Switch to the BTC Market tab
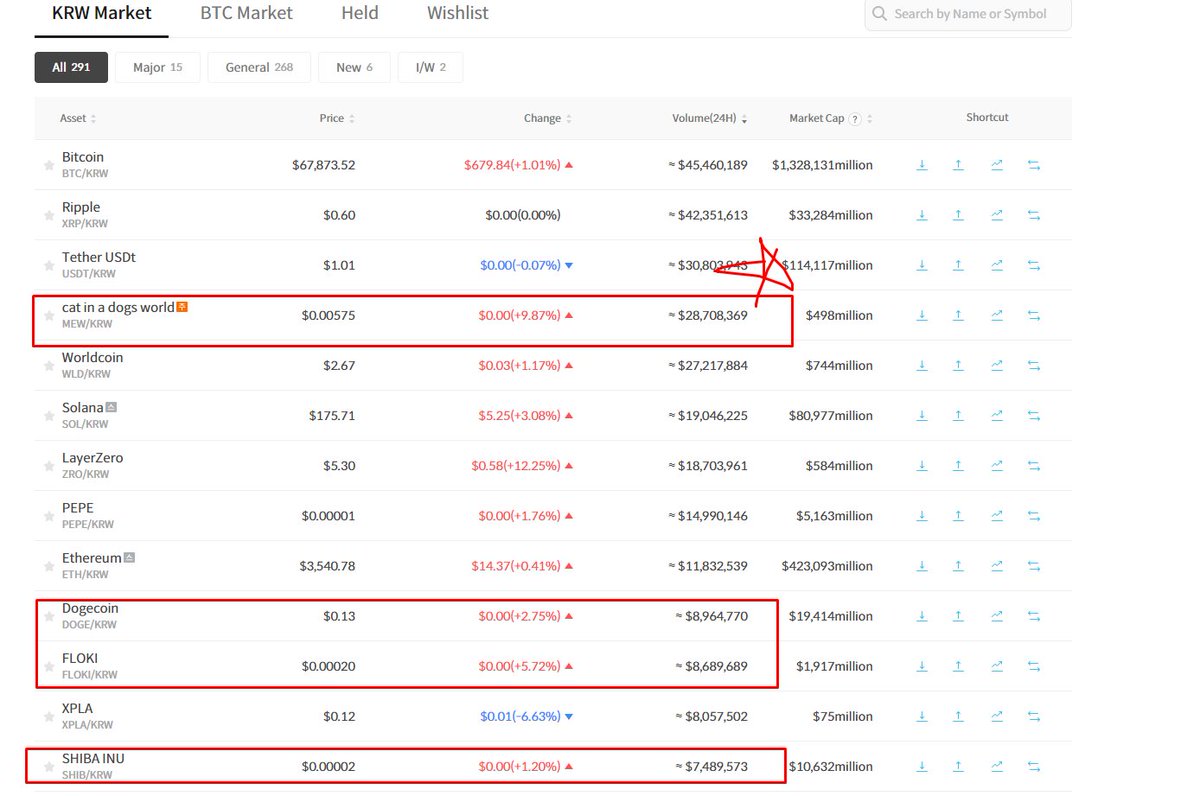The image size is (1200, 796). (x=246, y=13)
